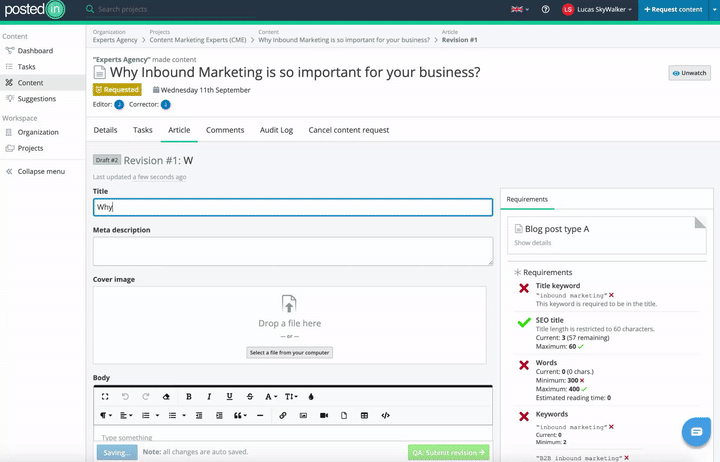The image size is (720, 462).
Task: Select the Article tab
Action: (x=179, y=130)
